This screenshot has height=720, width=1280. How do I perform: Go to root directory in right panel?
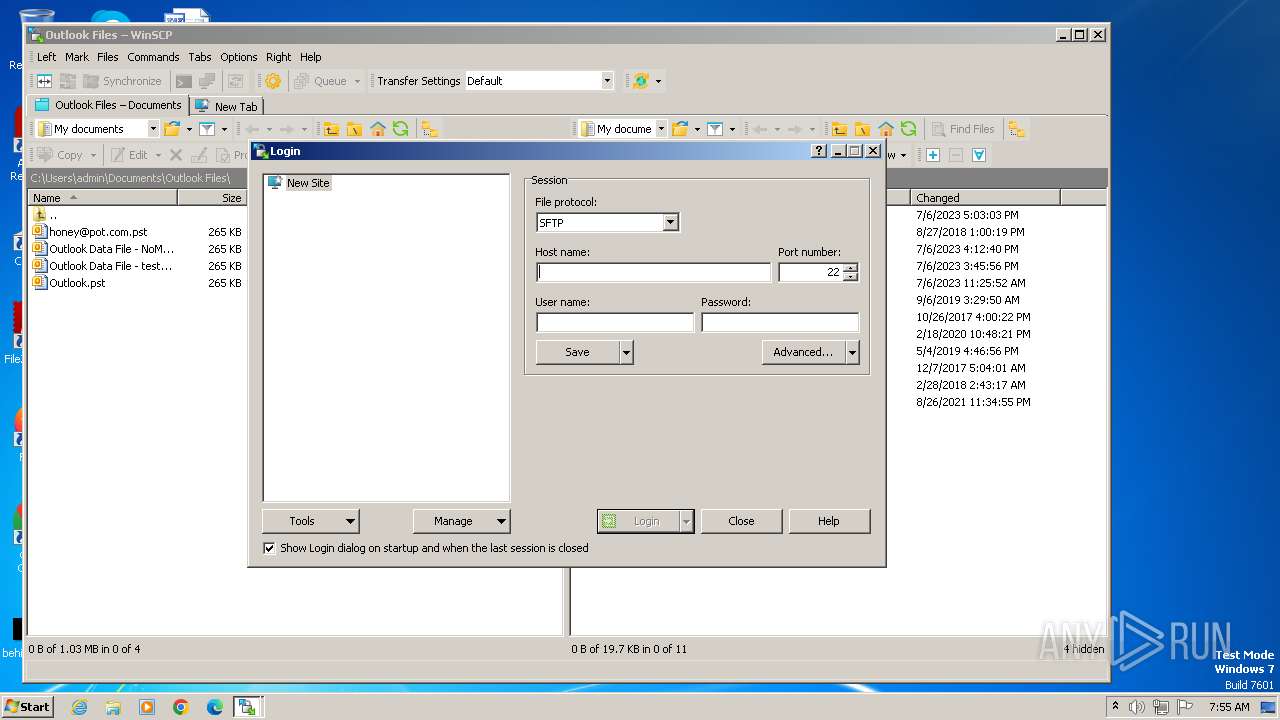tap(862, 129)
